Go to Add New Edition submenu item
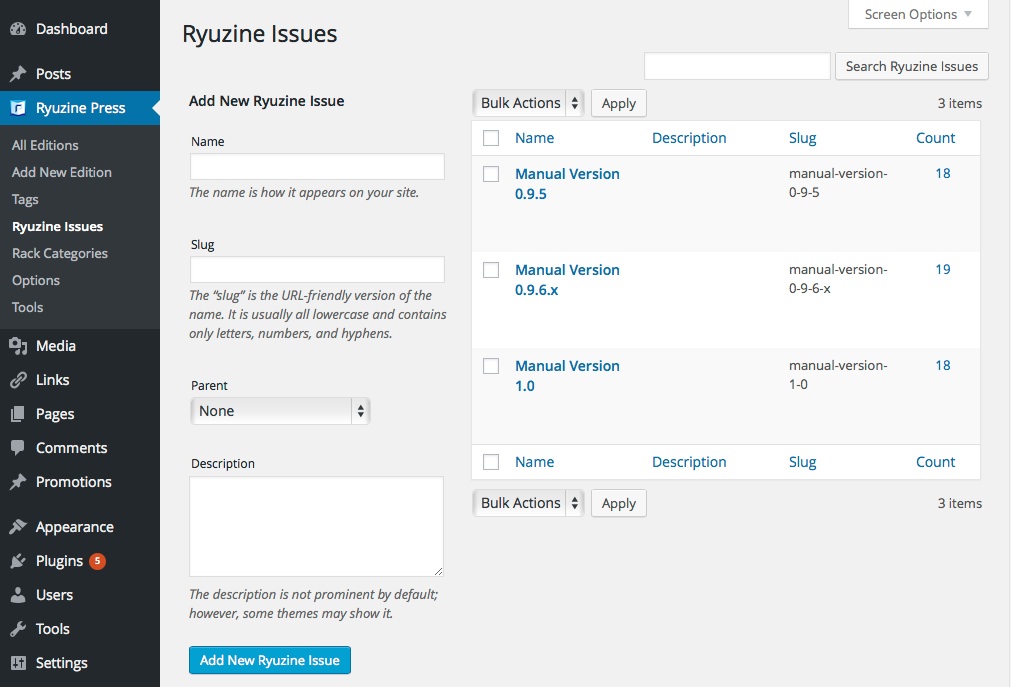The image size is (1011, 687). 62,172
